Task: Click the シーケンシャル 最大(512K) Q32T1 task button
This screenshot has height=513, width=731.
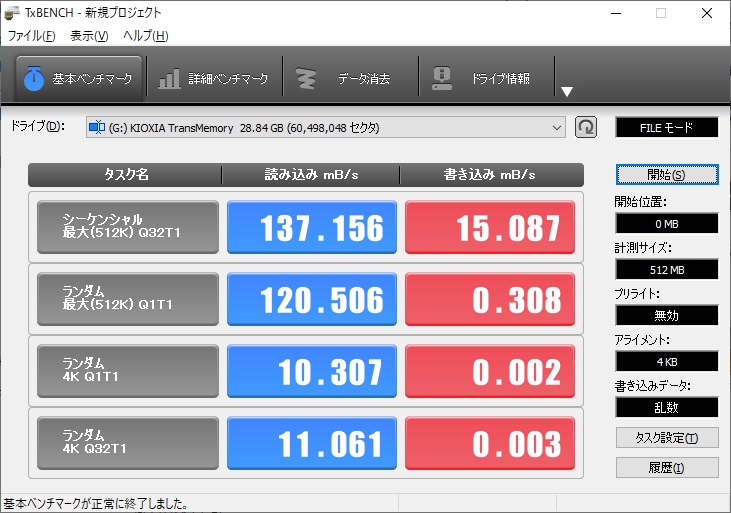Action: [x=128, y=227]
